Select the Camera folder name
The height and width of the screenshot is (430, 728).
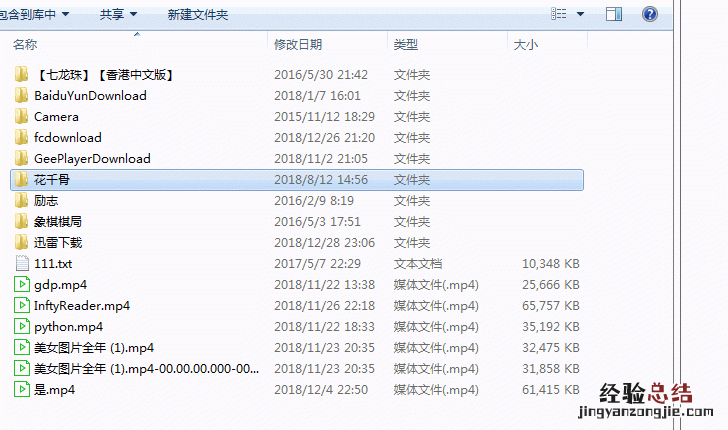click(x=56, y=117)
